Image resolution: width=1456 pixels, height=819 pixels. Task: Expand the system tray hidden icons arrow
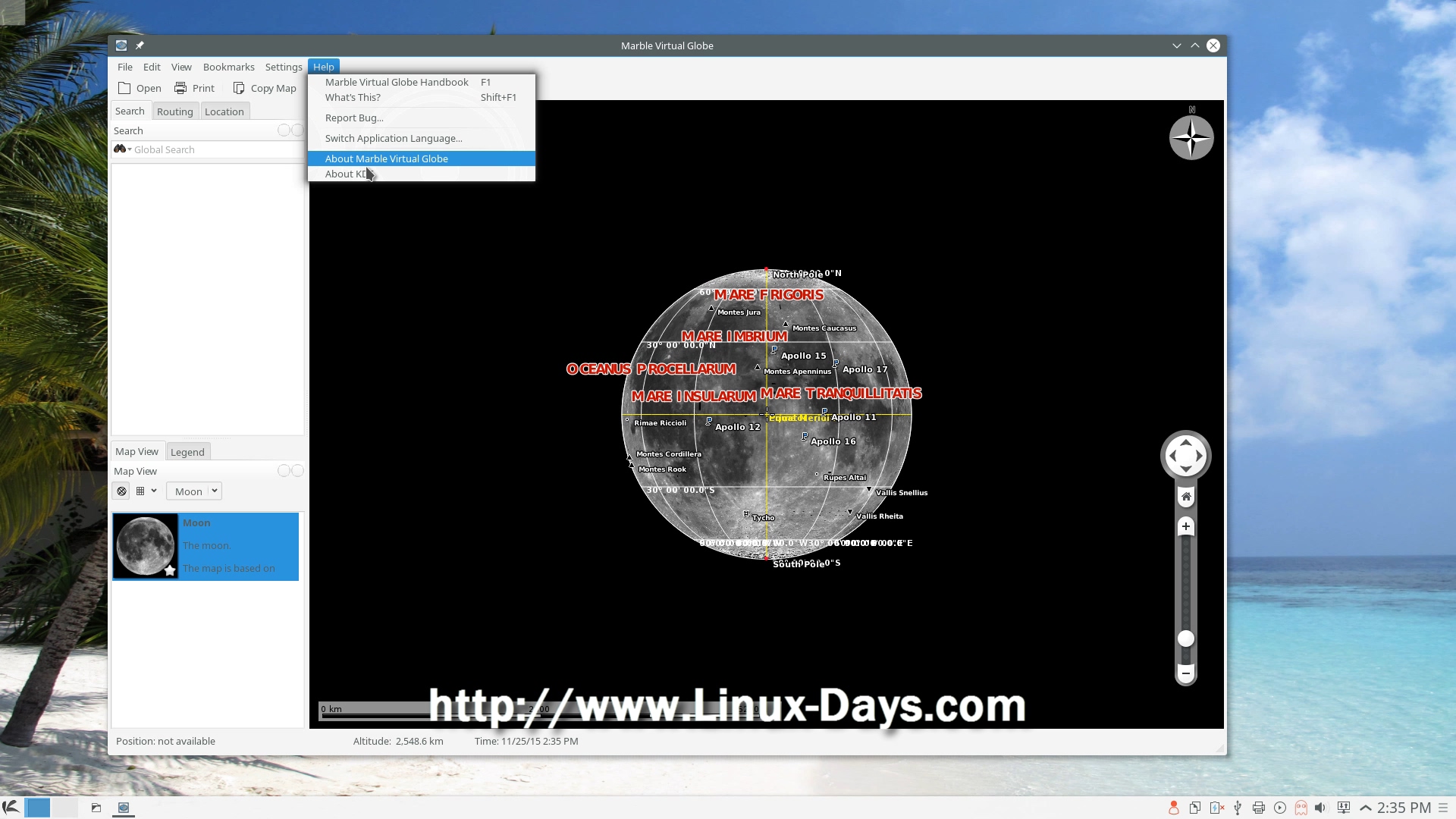(1366, 808)
